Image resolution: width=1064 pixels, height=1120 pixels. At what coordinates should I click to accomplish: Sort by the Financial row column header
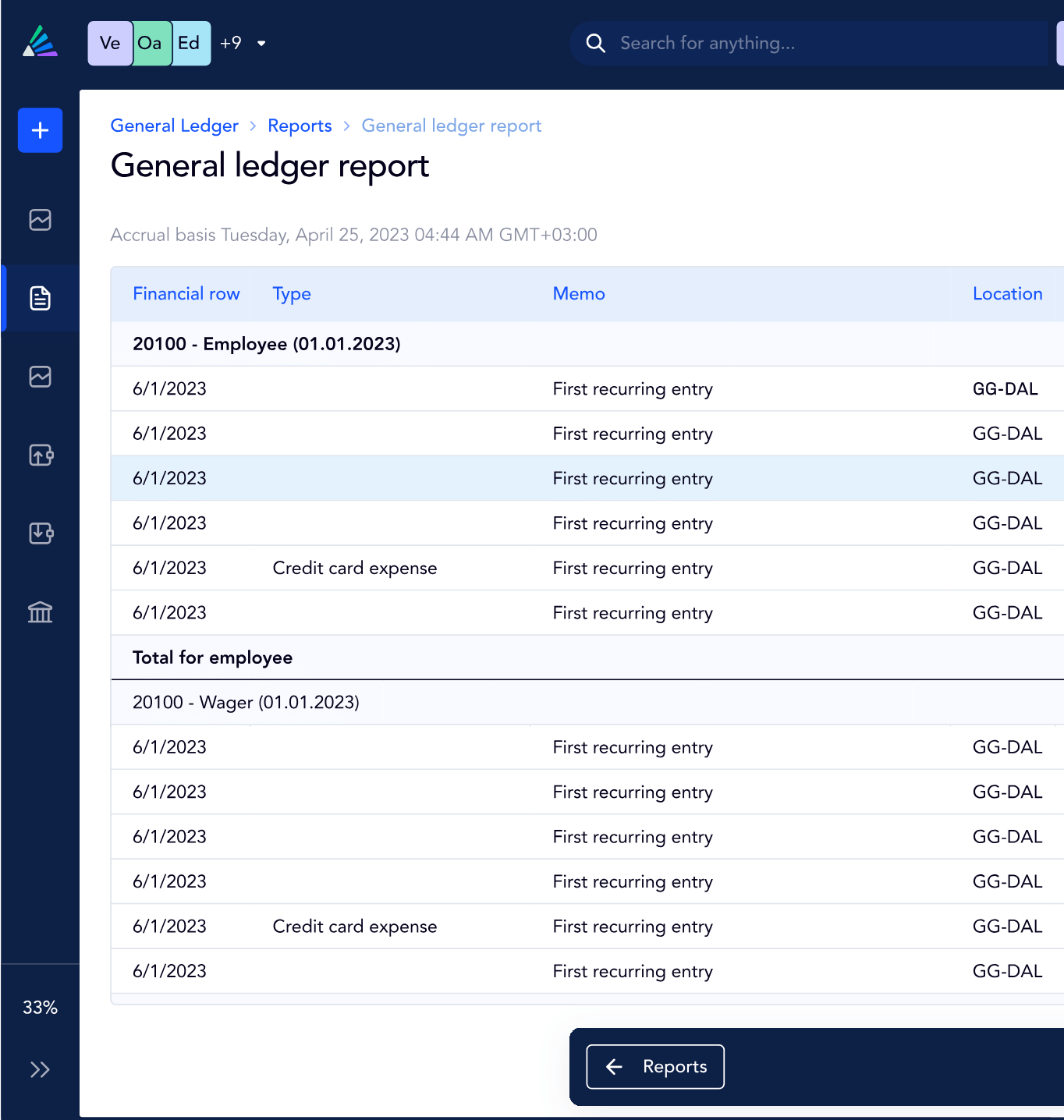coord(186,294)
